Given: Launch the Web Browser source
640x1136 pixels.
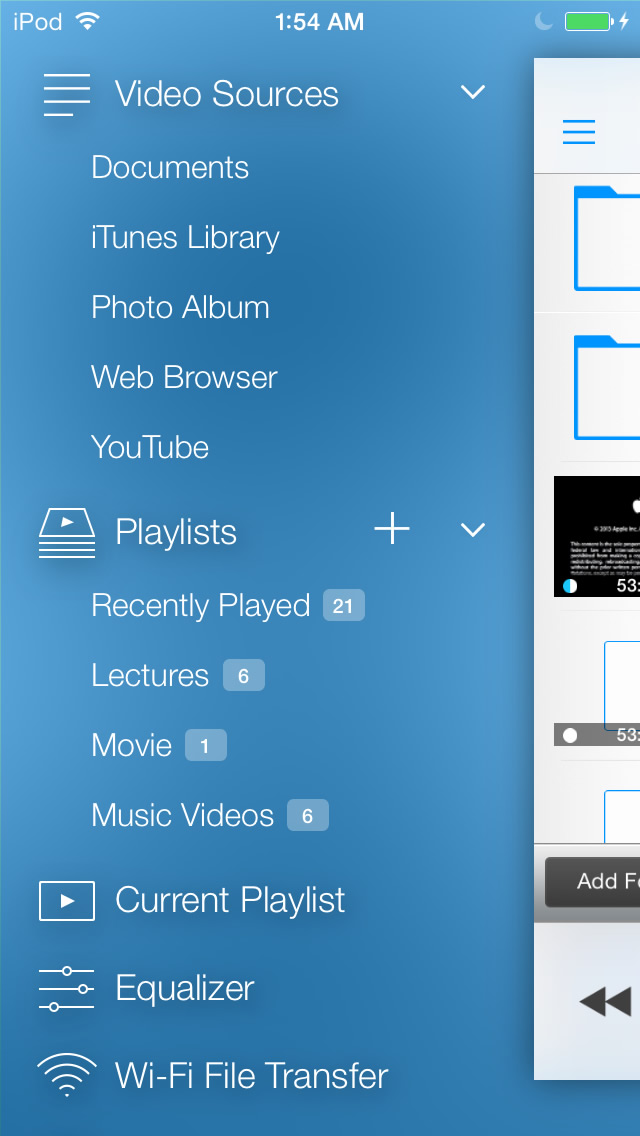Looking at the screenshot, I should point(184,378).
